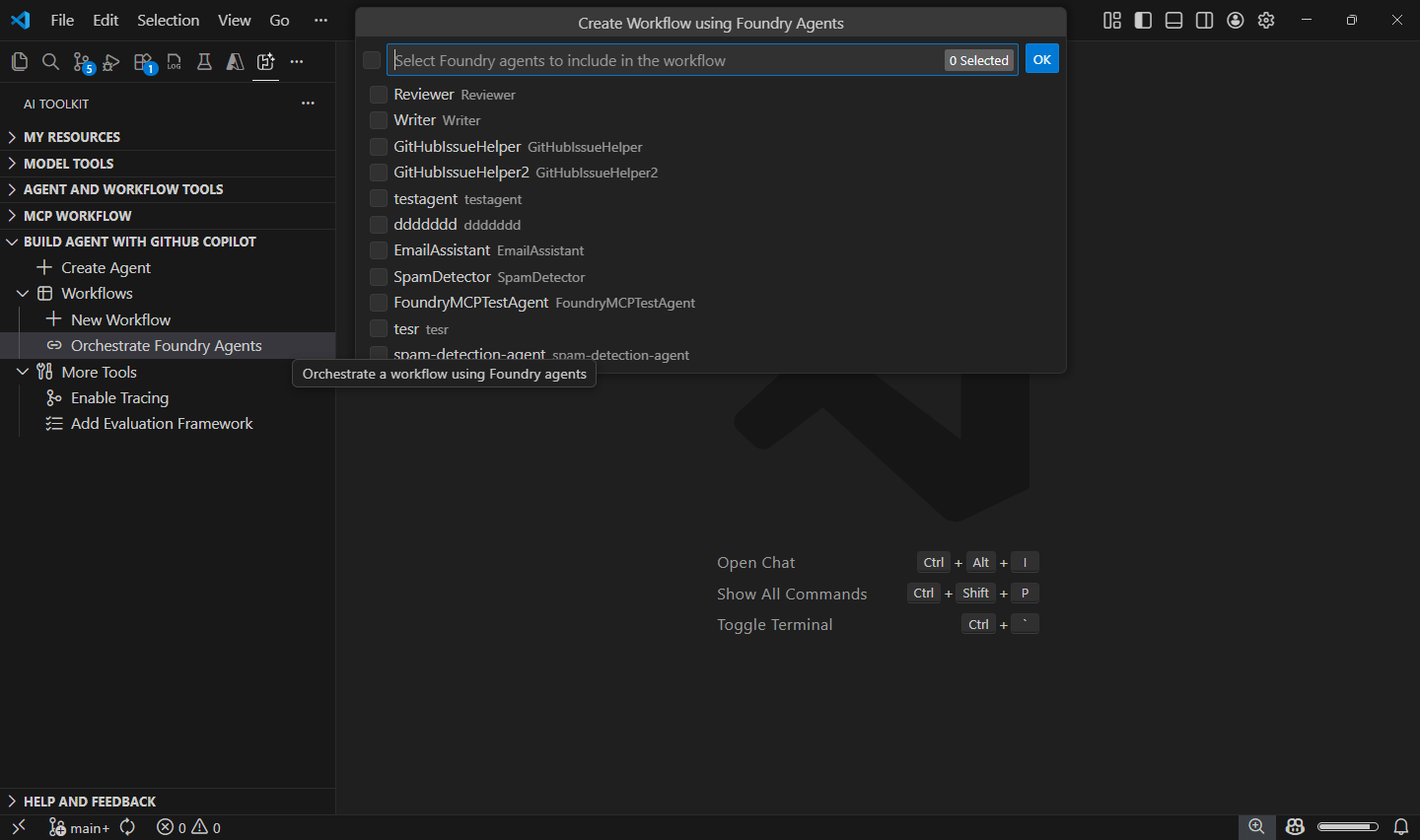Image resolution: width=1420 pixels, height=840 pixels.
Task: Check the EmailAssistant agent in the list
Action: pyautogui.click(x=378, y=249)
